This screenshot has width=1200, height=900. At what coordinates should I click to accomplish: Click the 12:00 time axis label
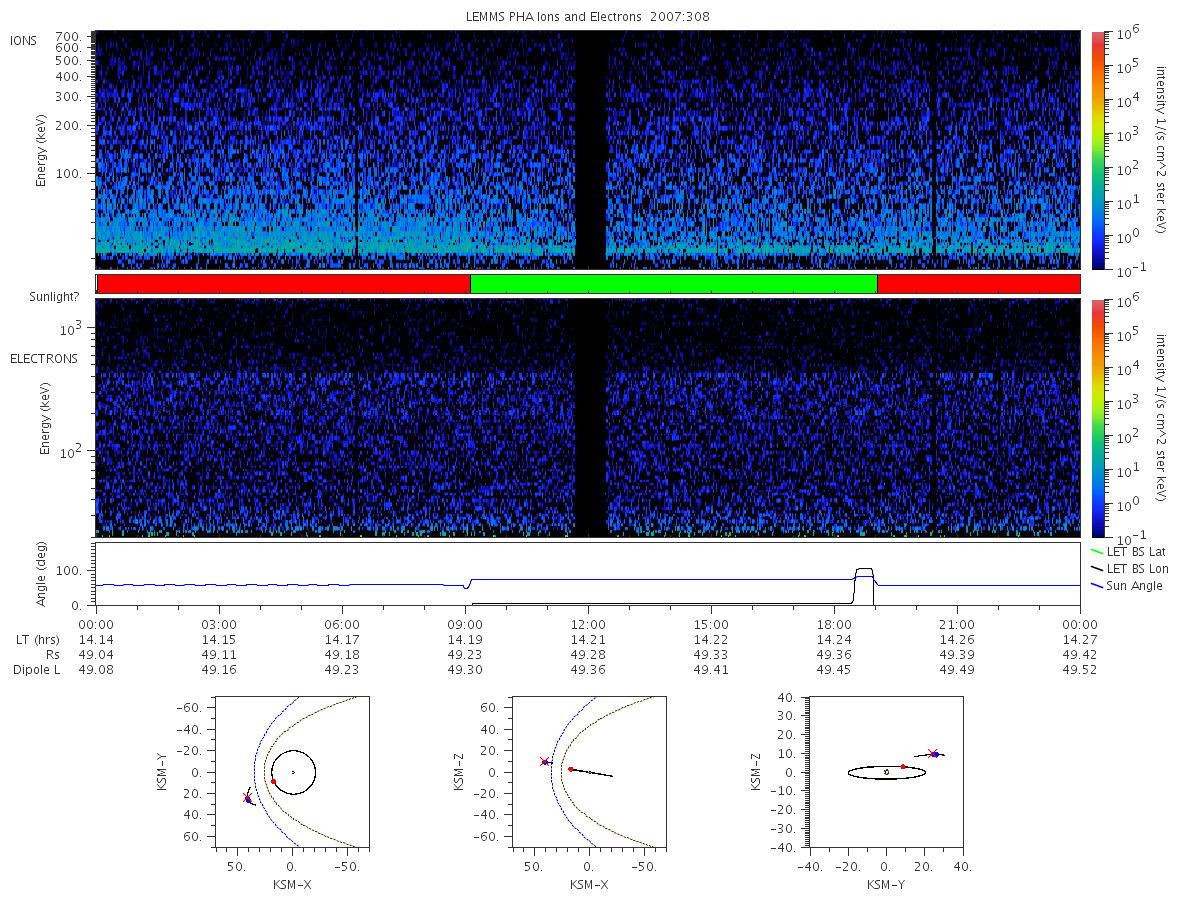coord(588,622)
